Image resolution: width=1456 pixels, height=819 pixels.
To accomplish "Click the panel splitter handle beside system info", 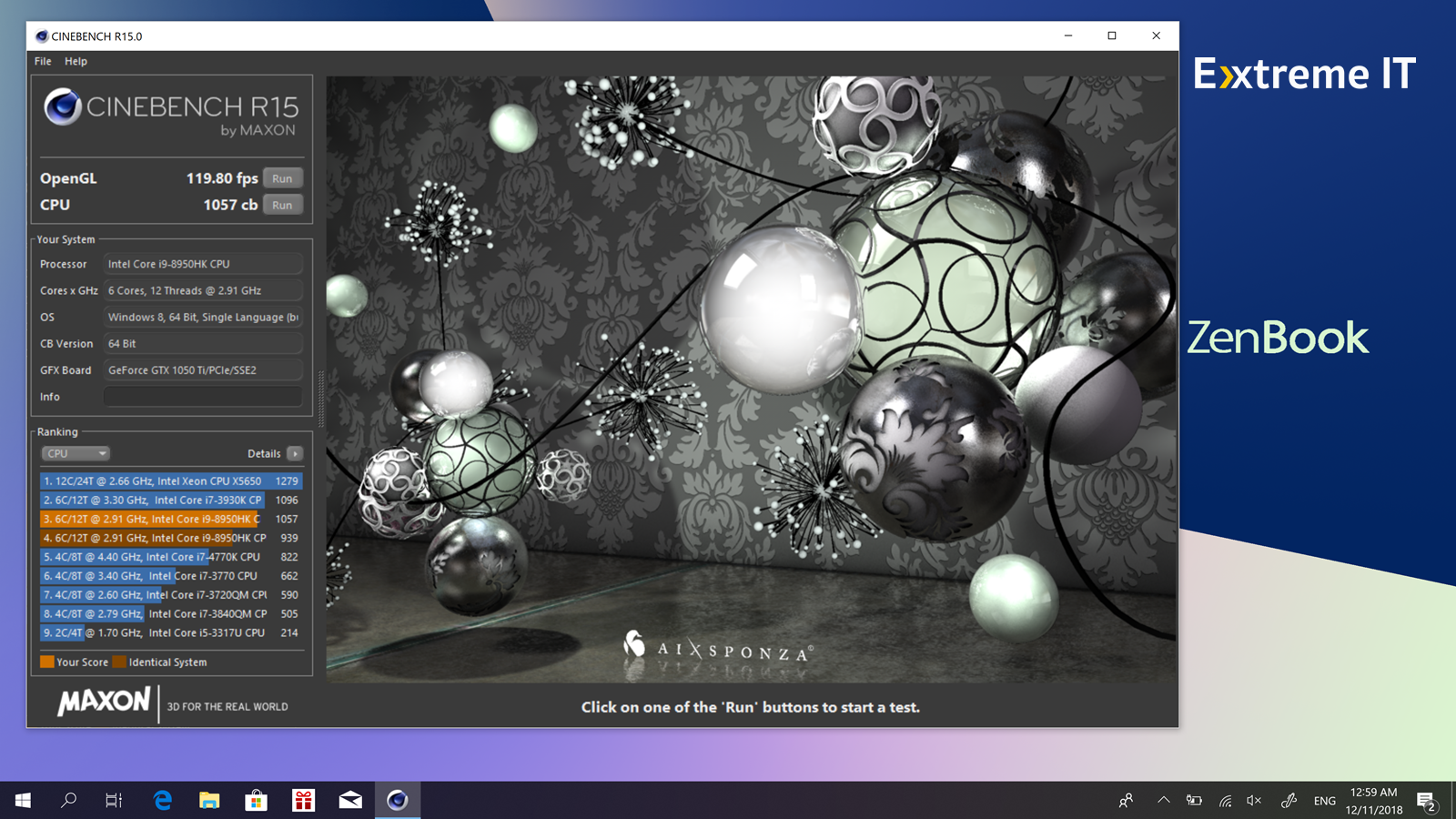I will pos(320,399).
